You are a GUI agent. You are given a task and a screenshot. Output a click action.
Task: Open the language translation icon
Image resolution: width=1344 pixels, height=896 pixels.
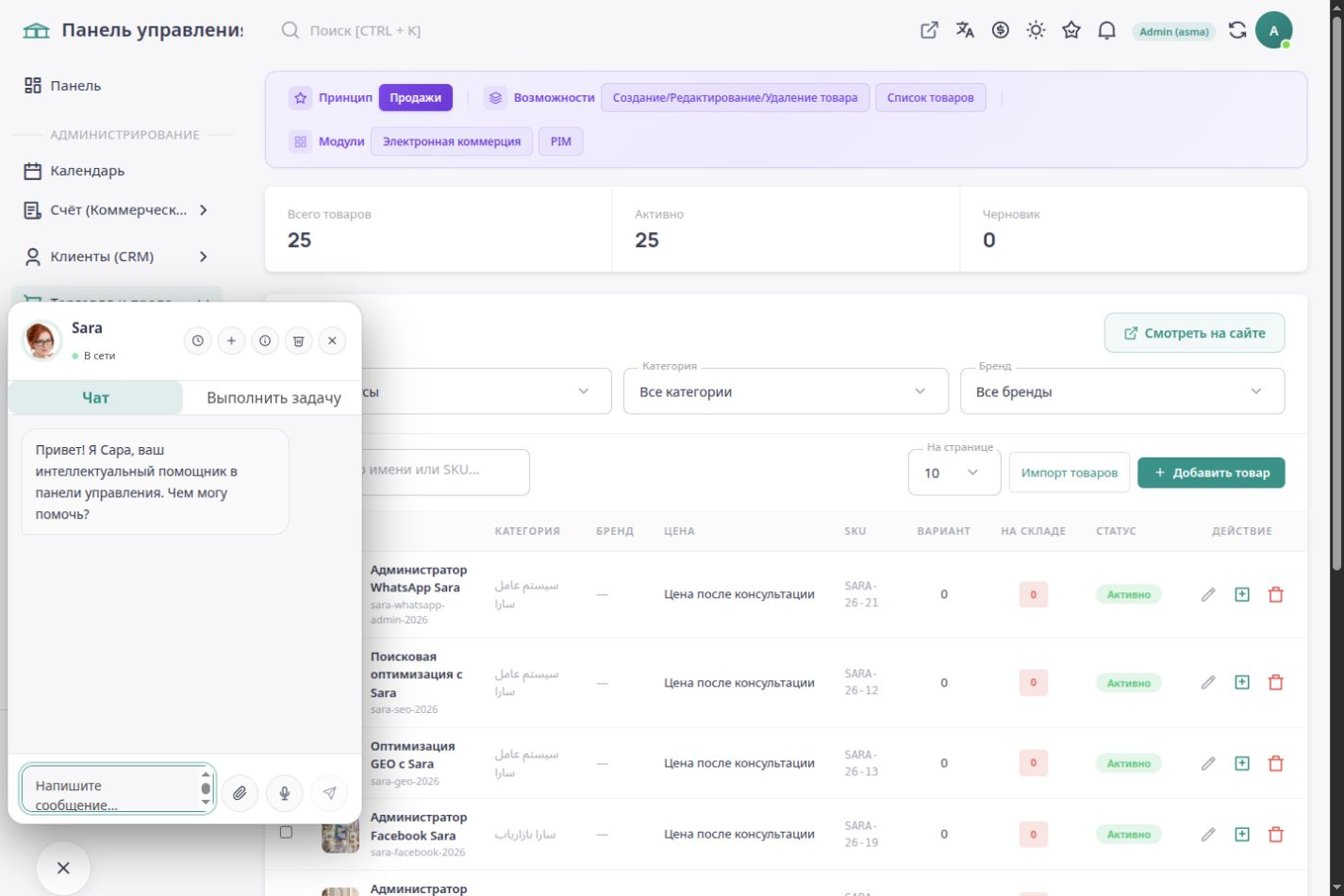(x=965, y=30)
